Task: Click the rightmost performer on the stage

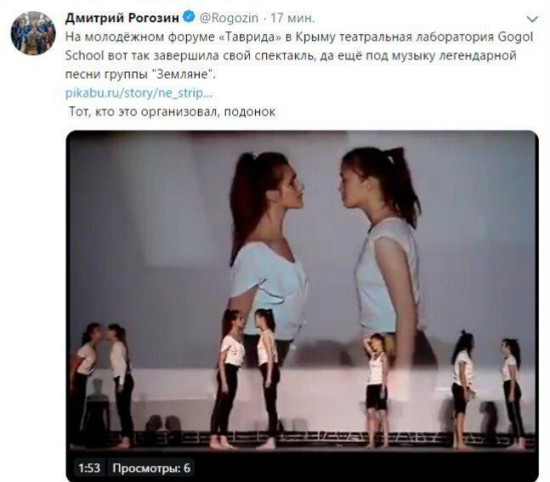Action: (513, 393)
